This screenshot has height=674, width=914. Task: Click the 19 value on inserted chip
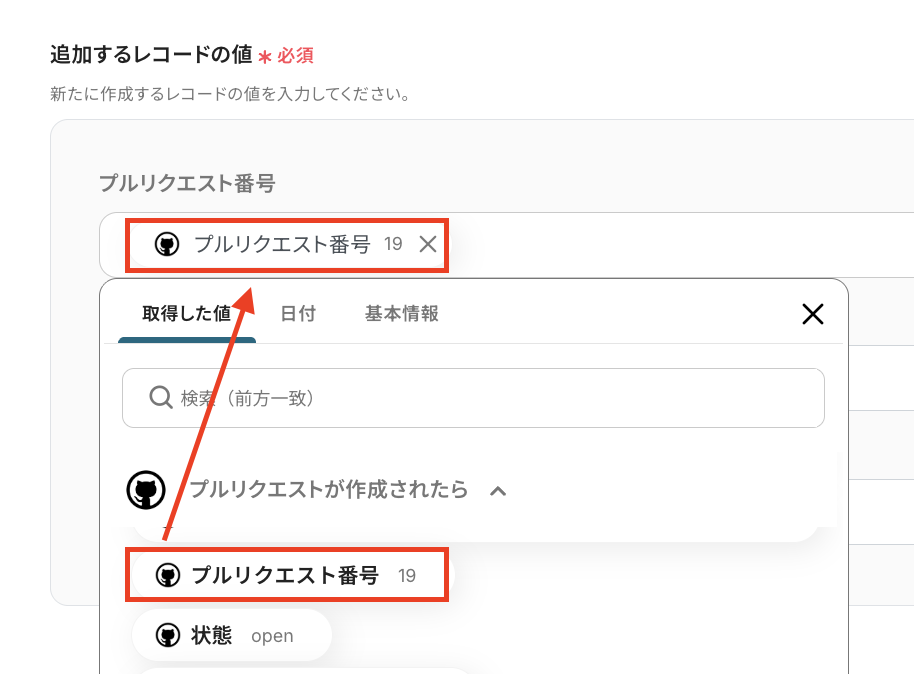click(393, 244)
